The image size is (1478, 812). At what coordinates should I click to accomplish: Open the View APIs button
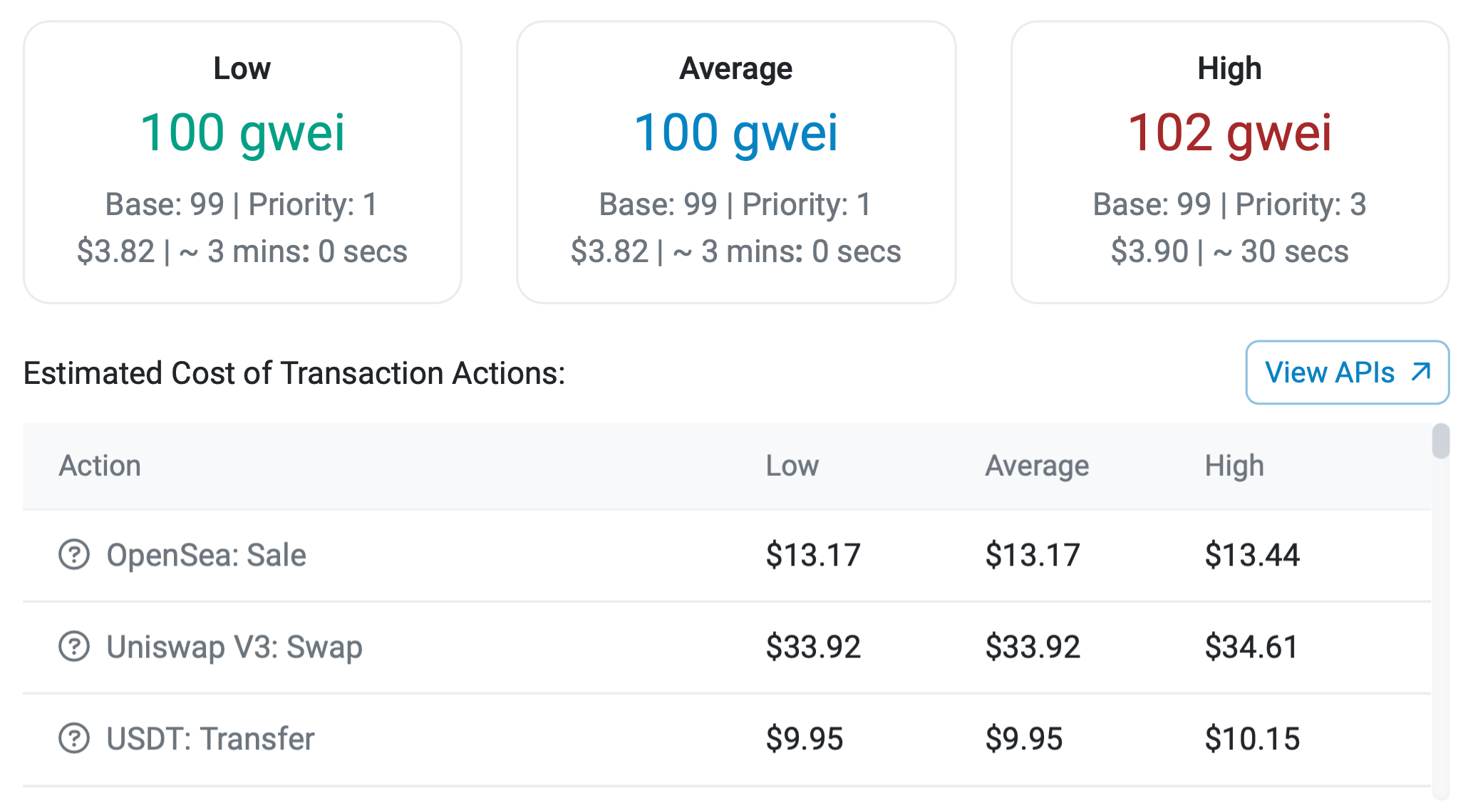point(1346,373)
